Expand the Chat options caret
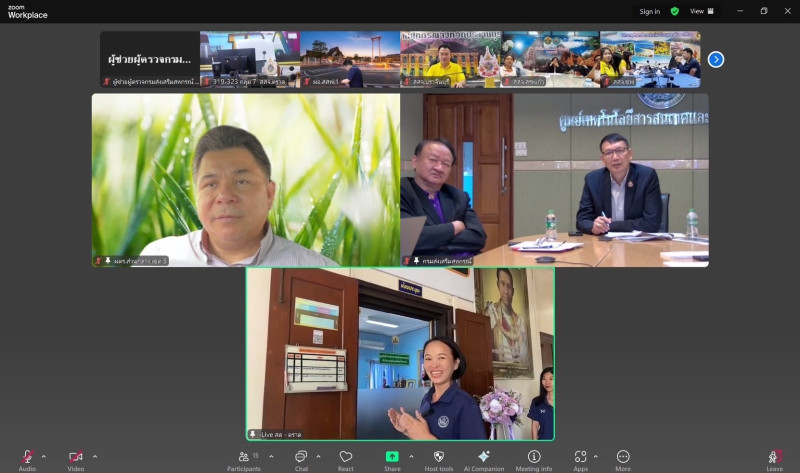Viewport: 800px width, 473px height. [318, 456]
